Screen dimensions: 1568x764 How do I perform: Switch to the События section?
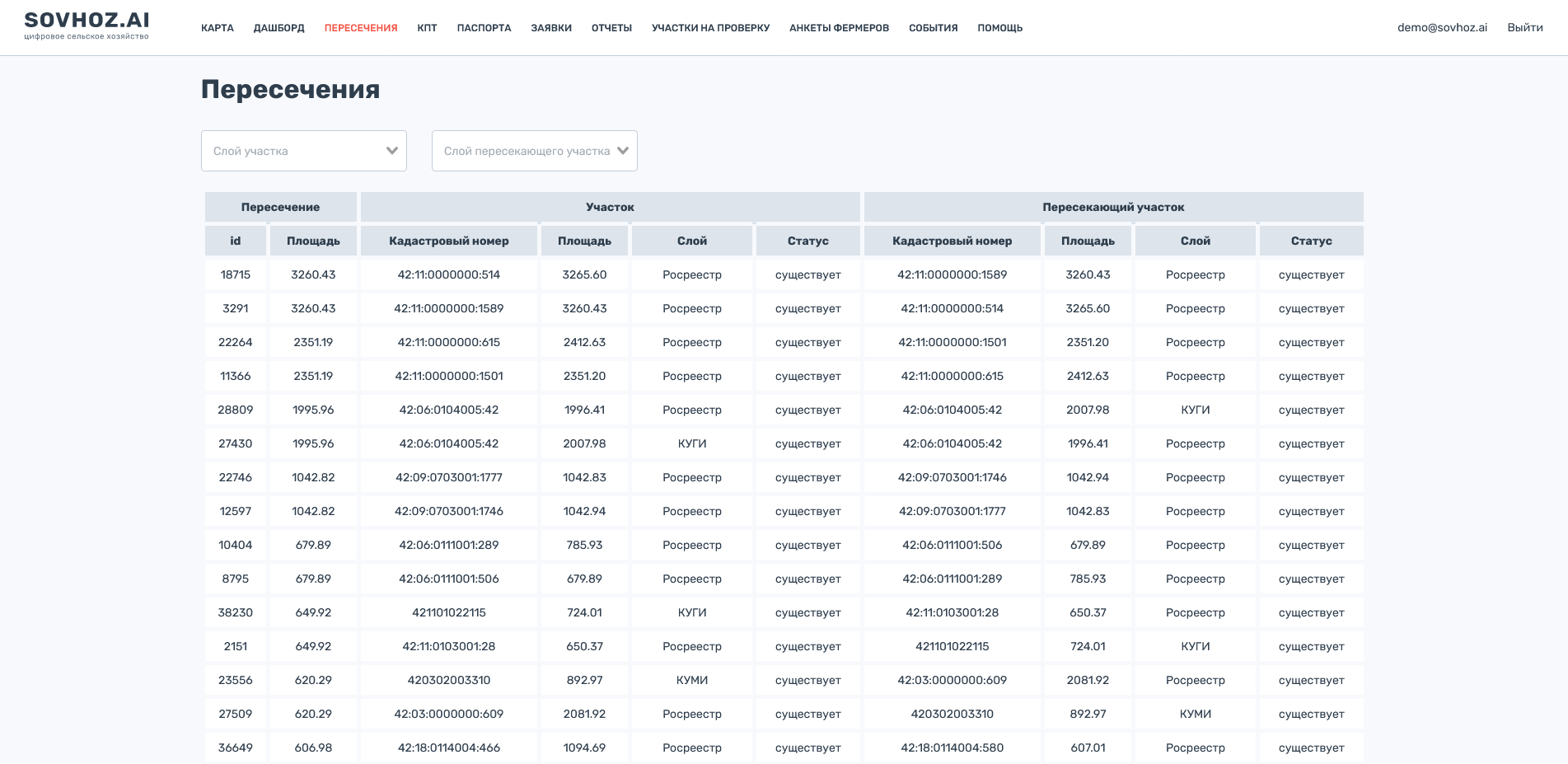933,28
